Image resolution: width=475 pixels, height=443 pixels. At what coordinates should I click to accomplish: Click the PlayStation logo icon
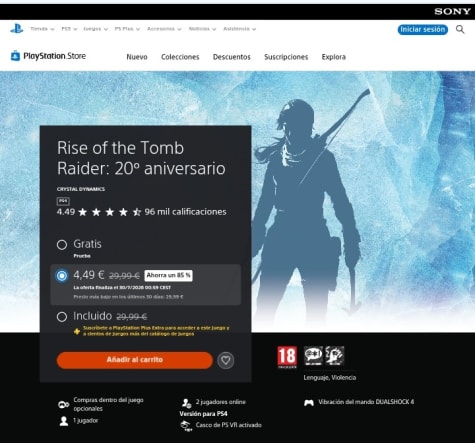(17, 29)
